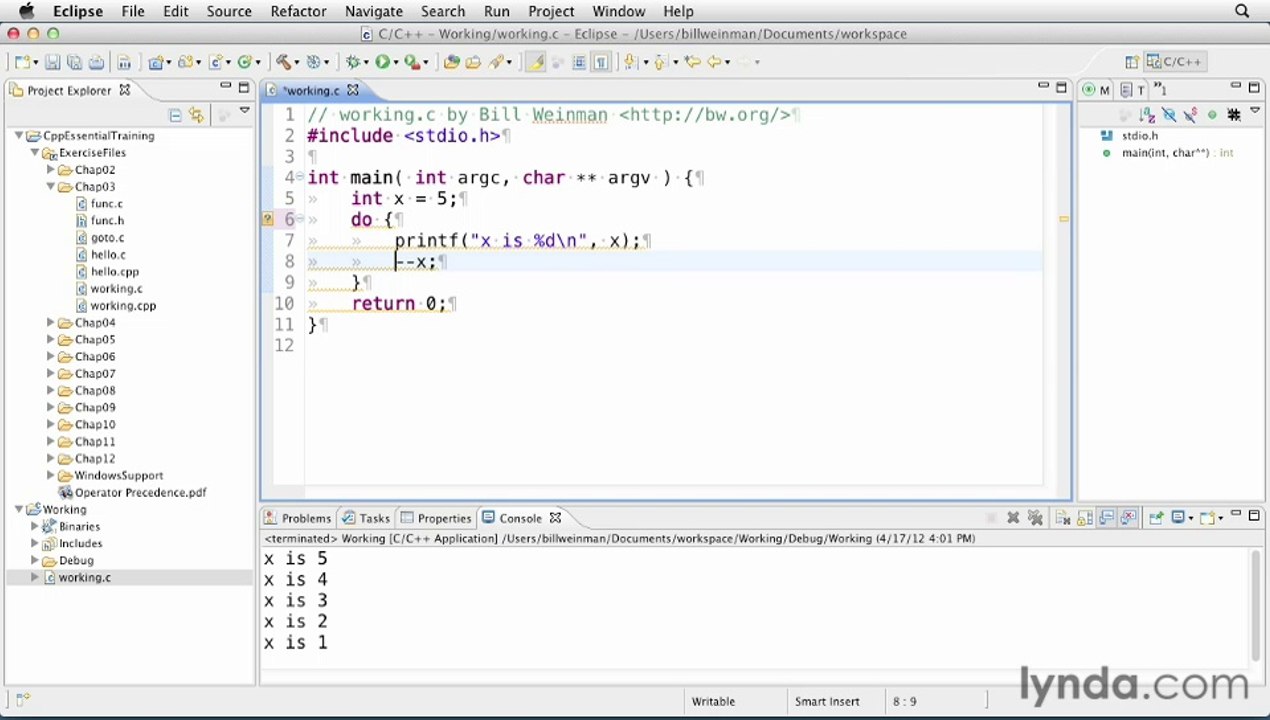The width and height of the screenshot is (1270, 720).
Task: Click the Search flashlight toolbar icon
Action: 496,62
